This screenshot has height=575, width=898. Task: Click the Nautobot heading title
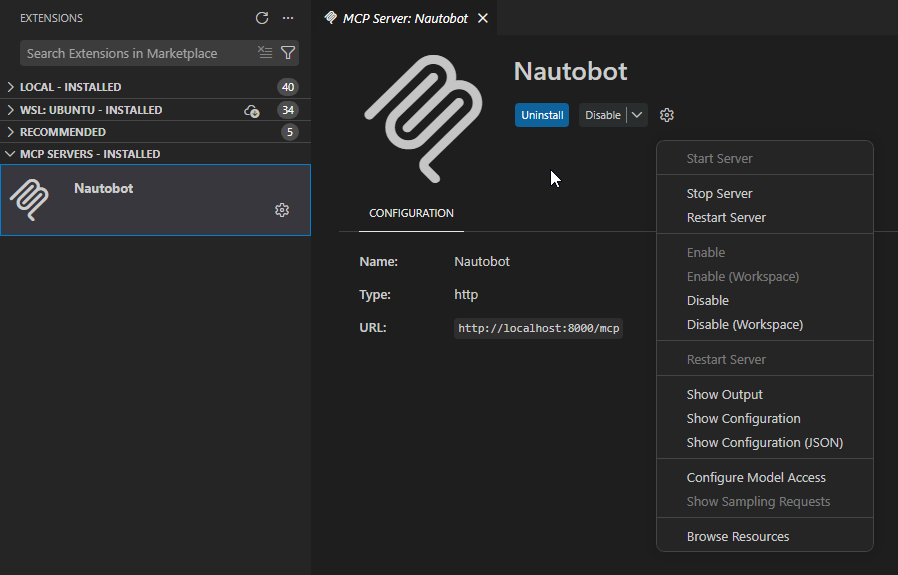pyautogui.click(x=570, y=72)
